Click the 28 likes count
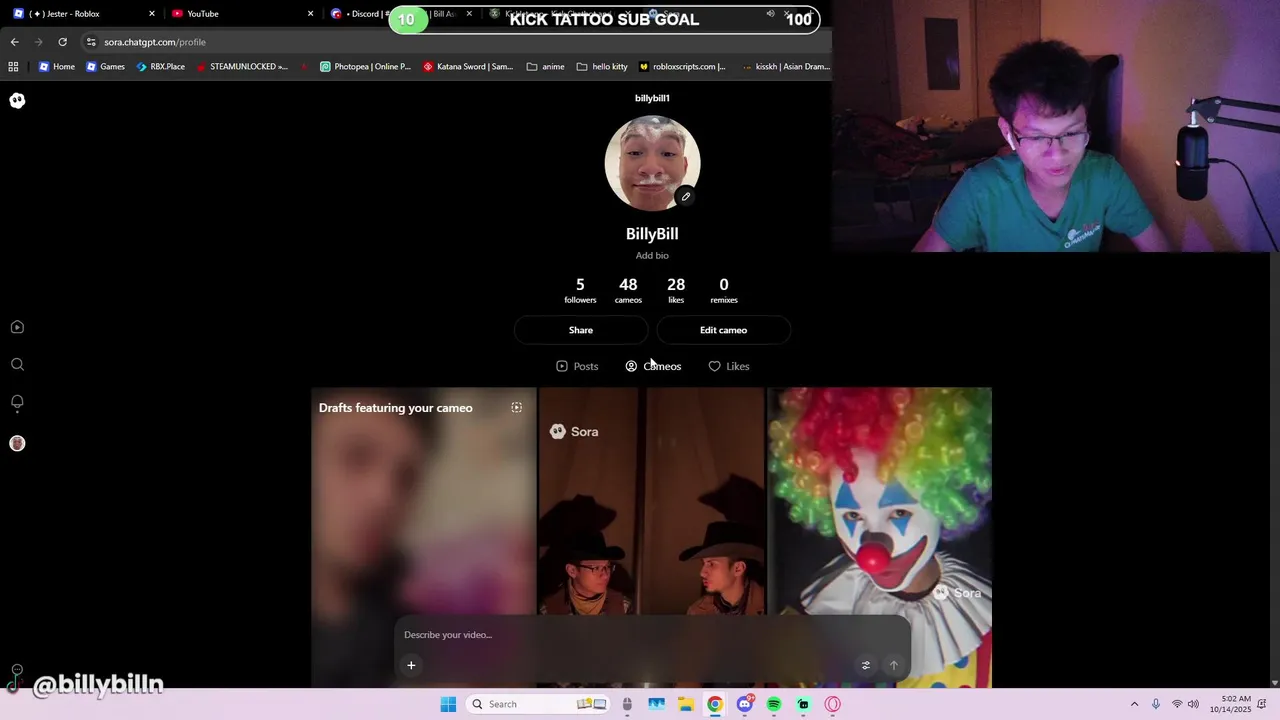1280x720 pixels. point(676,290)
